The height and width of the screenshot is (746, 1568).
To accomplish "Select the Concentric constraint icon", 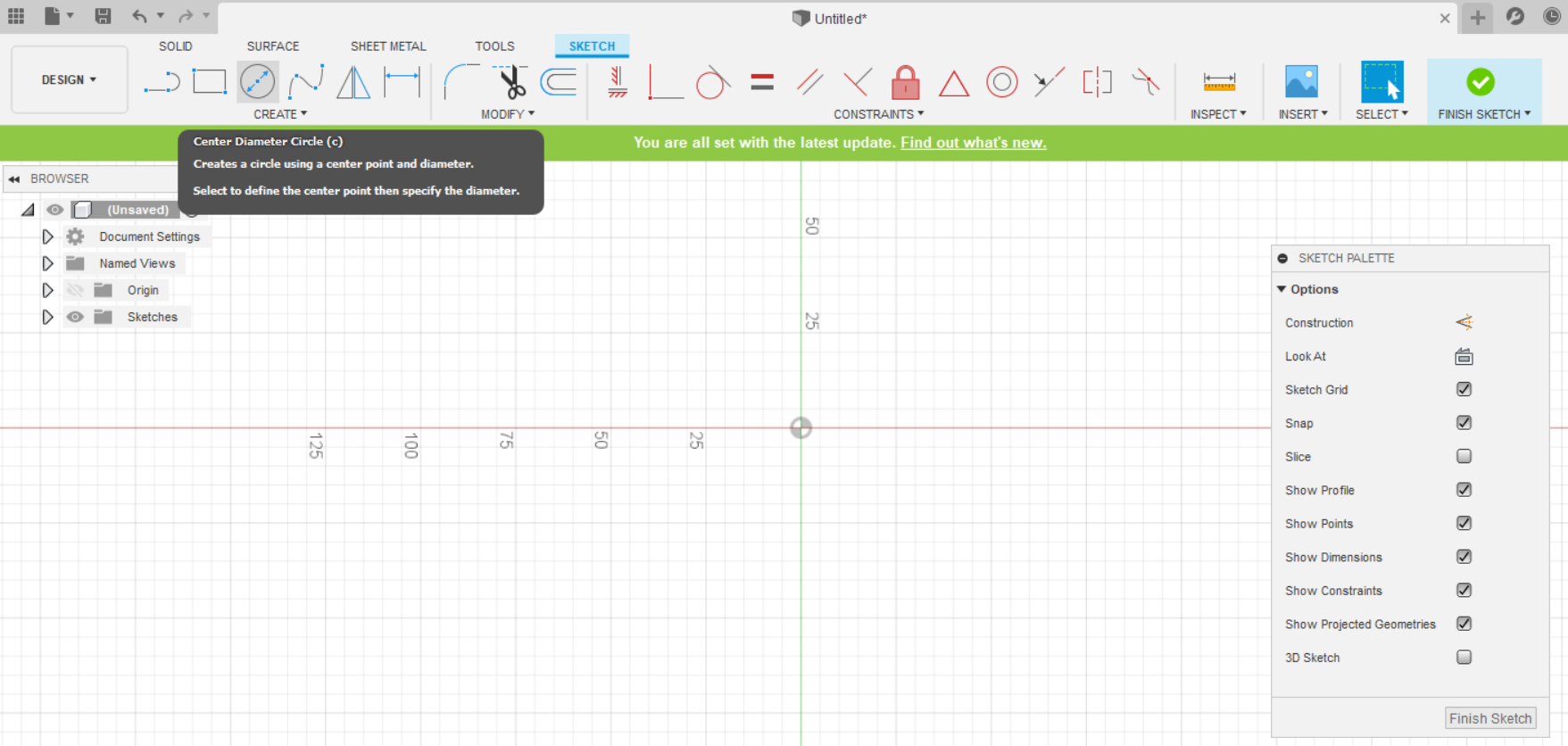I will [1002, 82].
